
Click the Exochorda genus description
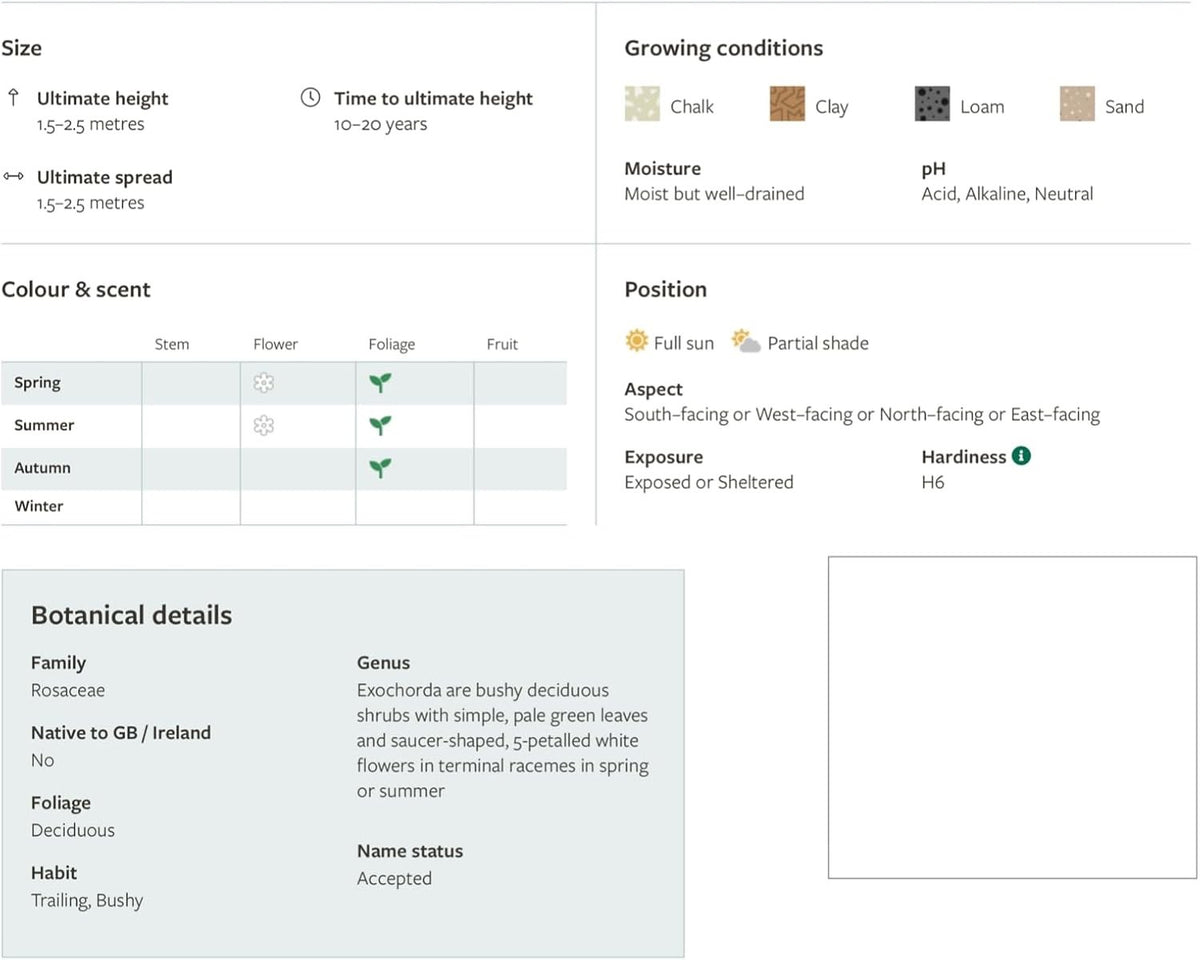pos(503,741)
